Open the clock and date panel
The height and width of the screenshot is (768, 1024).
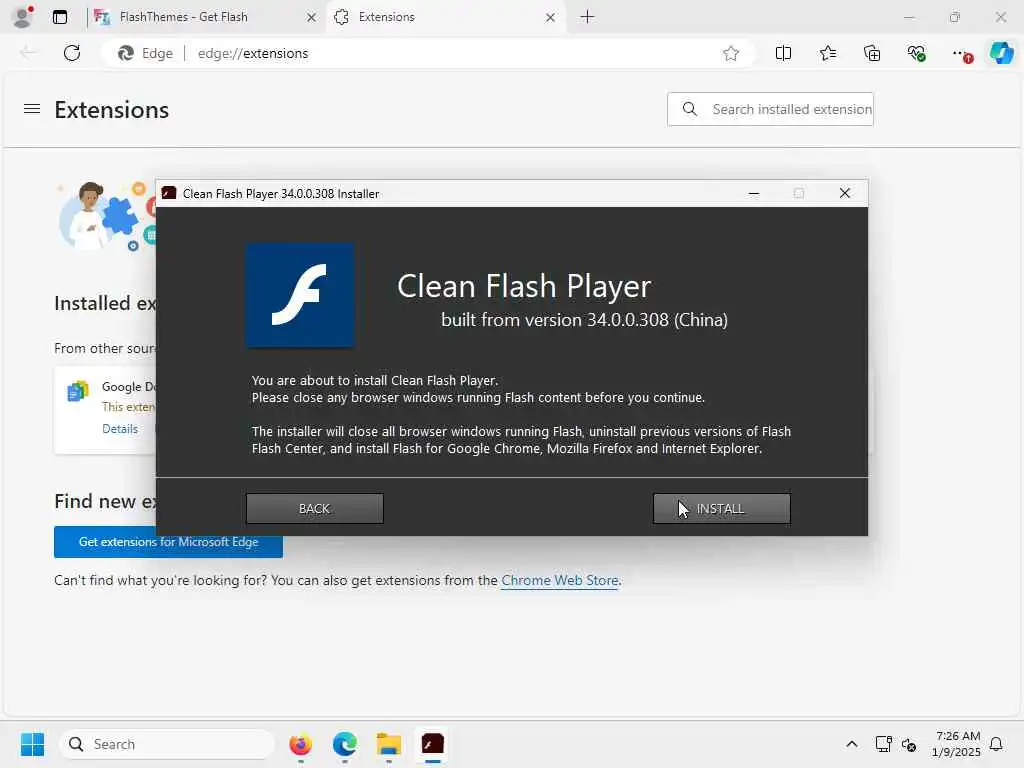pos(957,744)
